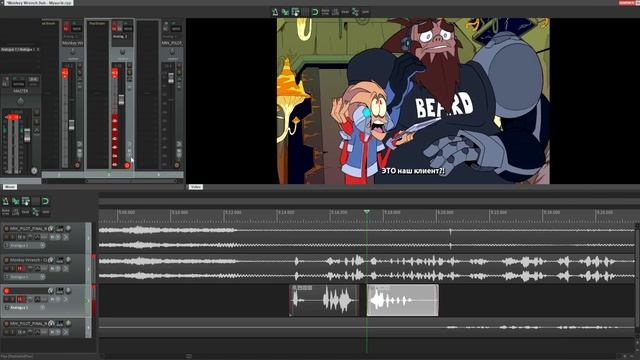
Task: Toggle the metronome icon in the top toolbar
Action: click(x=275, y=12)
